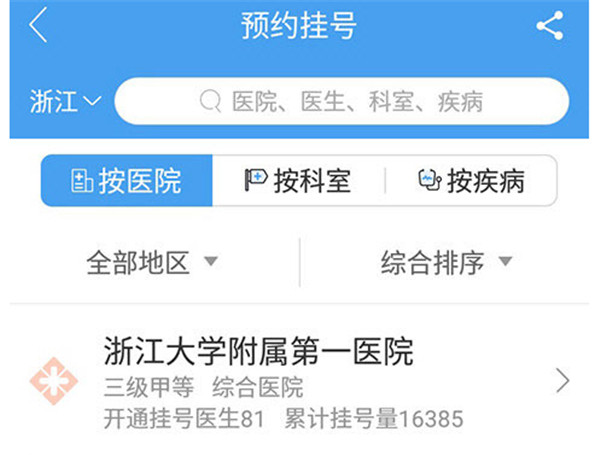600x455 pixels.
Task: Switch to the 按科室 tab
Action: pyautogui.click(x=298, y=181)
